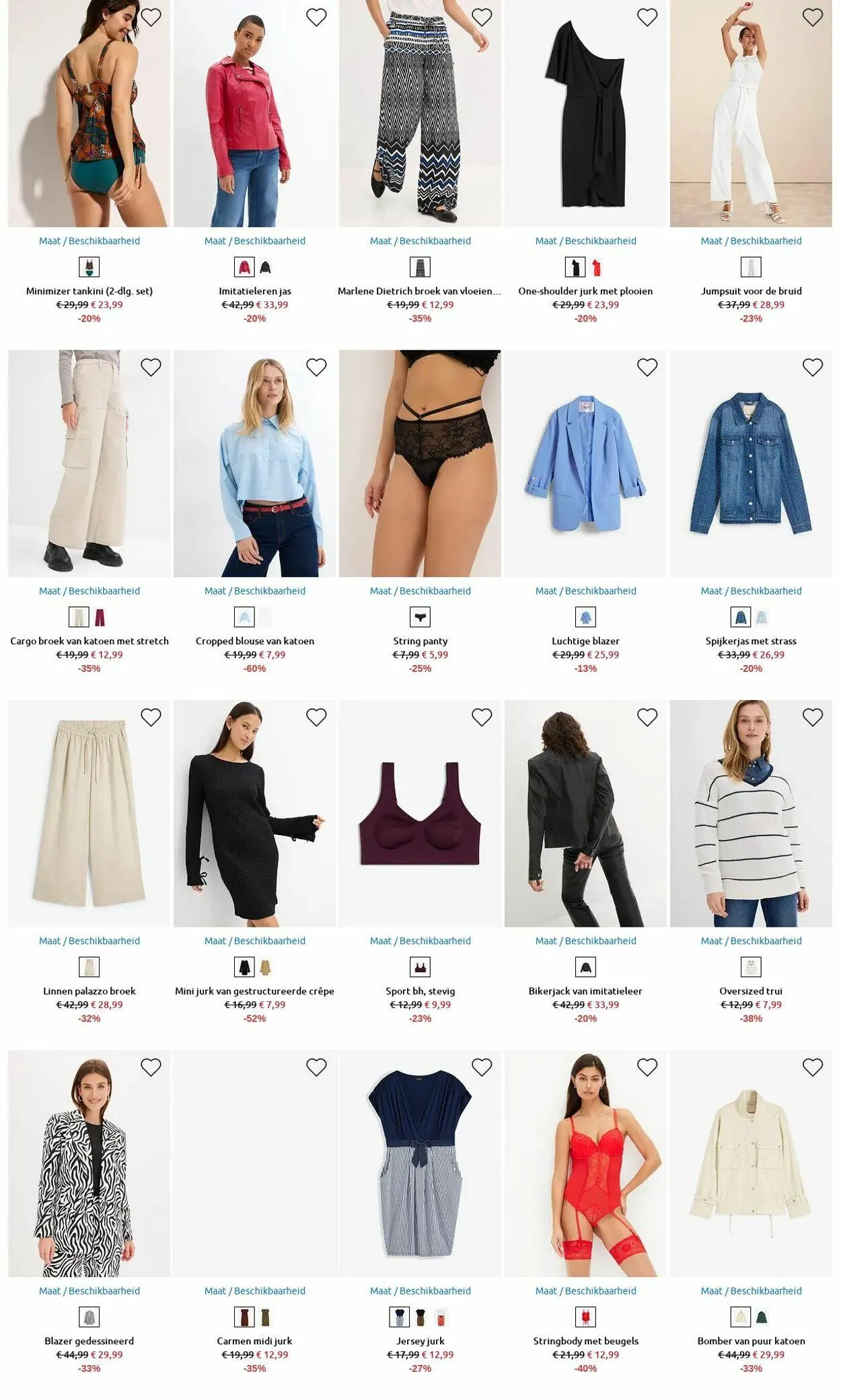Pick the green Bomber van puur katoen swatch
The width and height of the screenshot is (841, 1400).
click(x=762, y=1317)
